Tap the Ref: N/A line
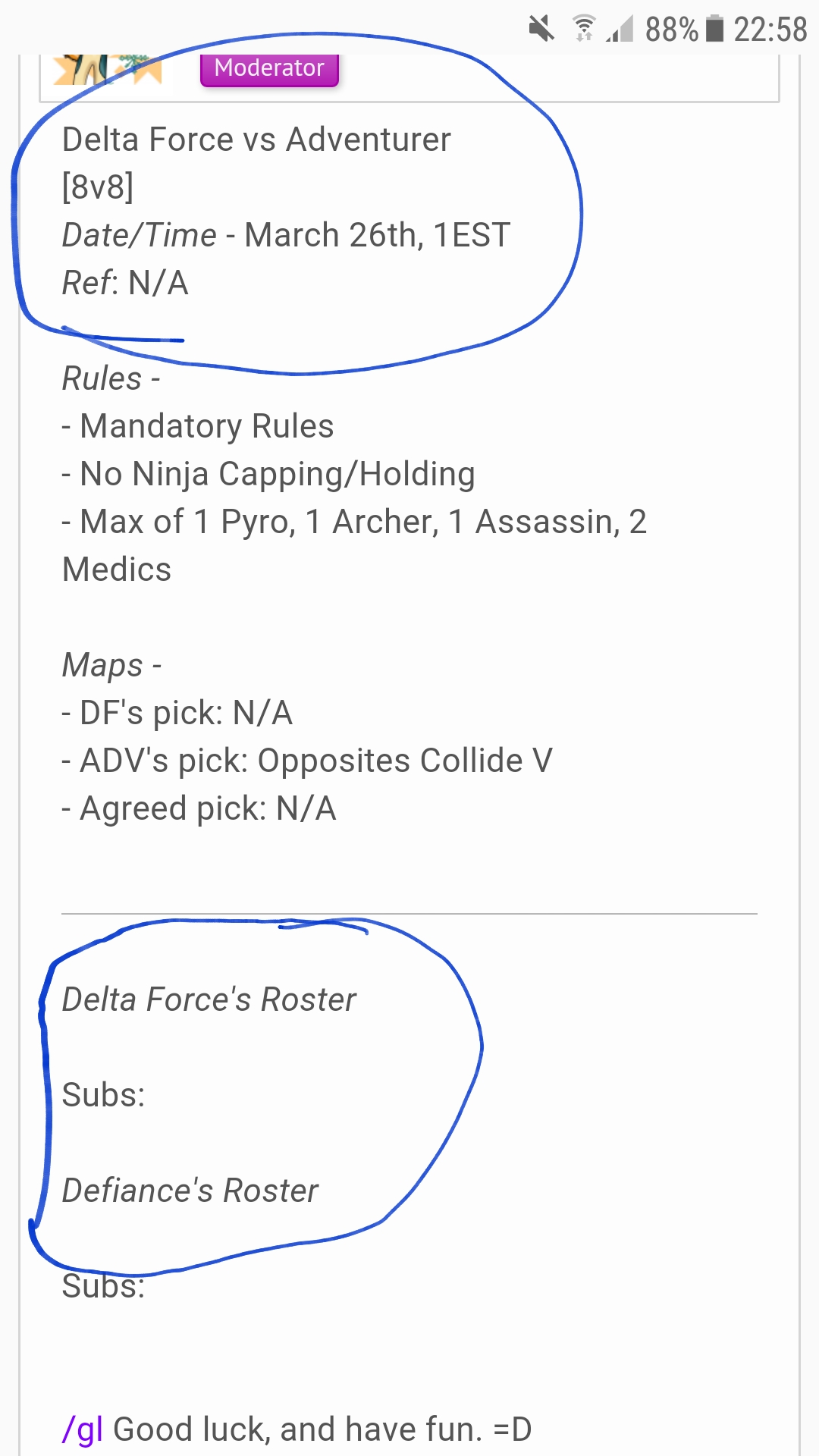Screen dimensions: 819x1456 (125, 283)
